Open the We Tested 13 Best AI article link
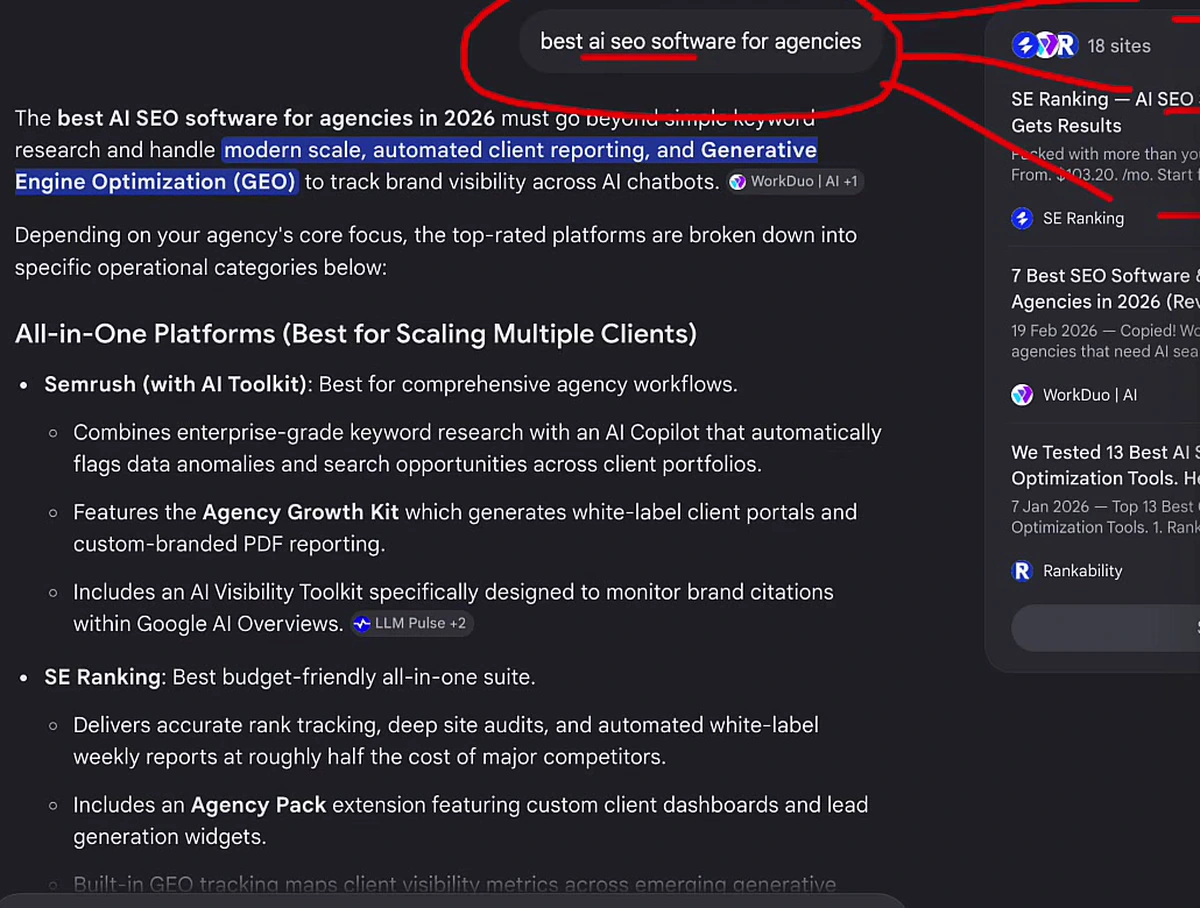 coord(1105,465)
